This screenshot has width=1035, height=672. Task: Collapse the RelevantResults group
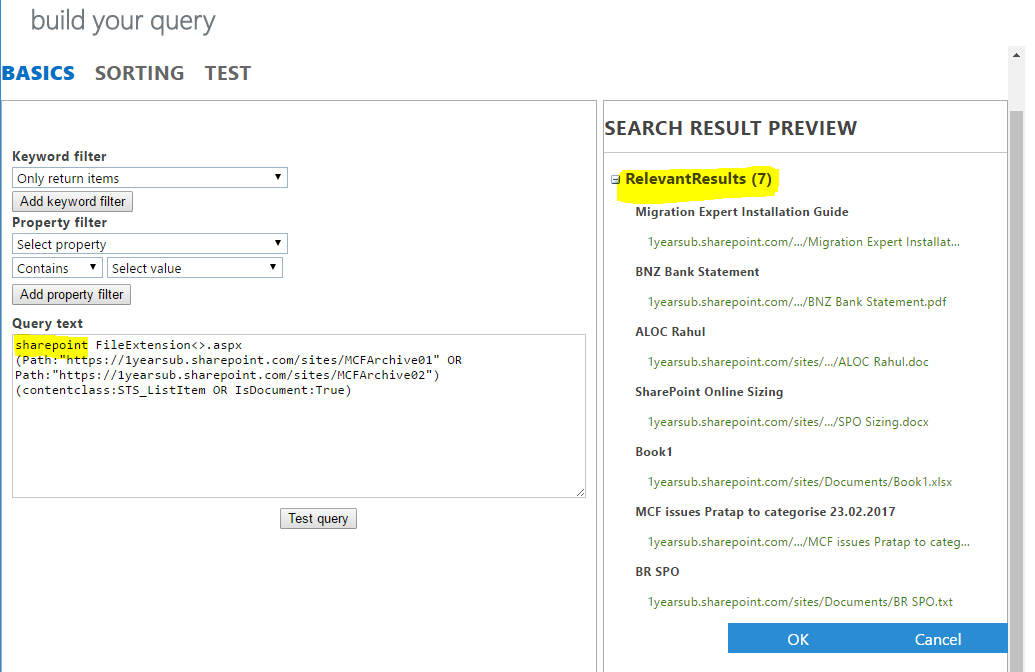click(x=614, y=179)
